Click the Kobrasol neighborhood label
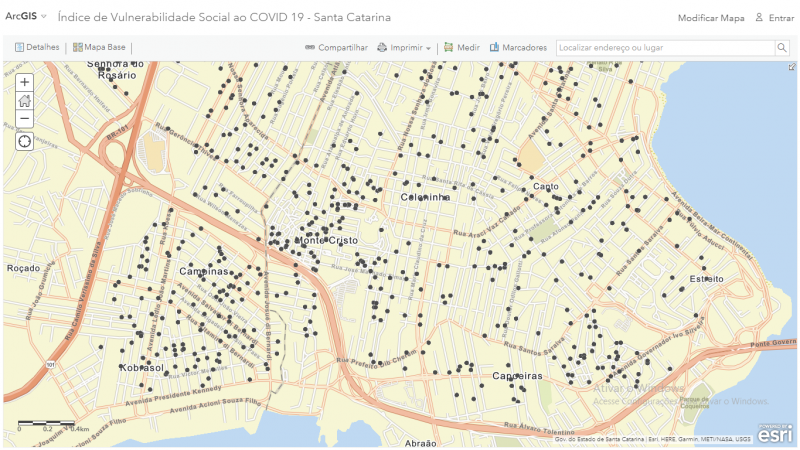Viewport: 800px width, 450px height. click(x=142, y=367)
